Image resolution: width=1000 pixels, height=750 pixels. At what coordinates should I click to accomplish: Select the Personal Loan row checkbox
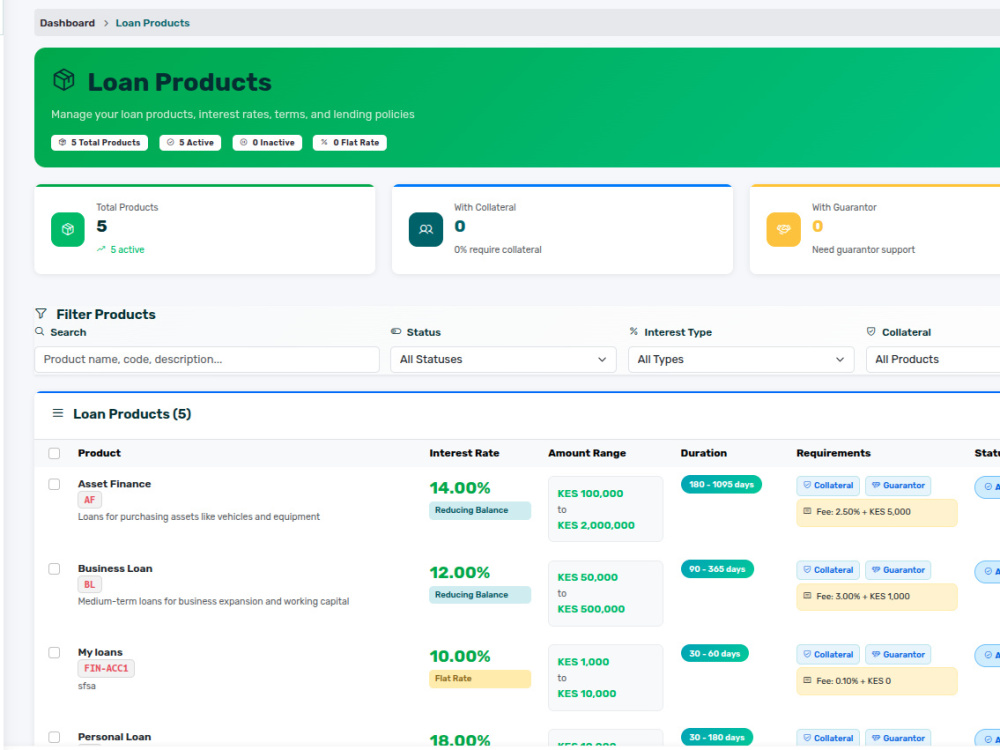(54, 737)
